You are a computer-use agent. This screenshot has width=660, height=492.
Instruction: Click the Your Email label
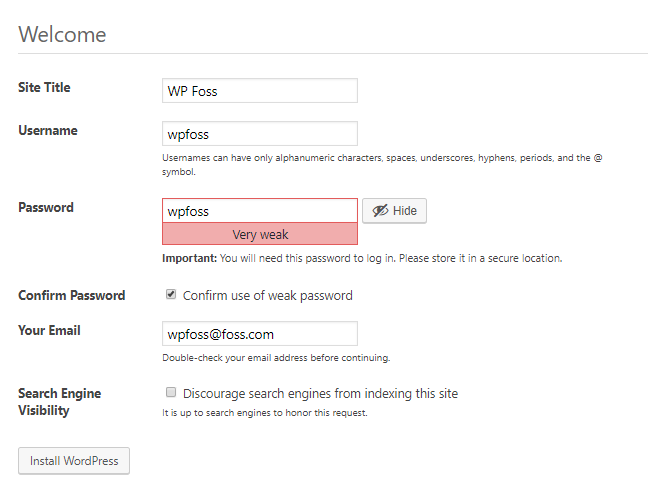[49, 330]
